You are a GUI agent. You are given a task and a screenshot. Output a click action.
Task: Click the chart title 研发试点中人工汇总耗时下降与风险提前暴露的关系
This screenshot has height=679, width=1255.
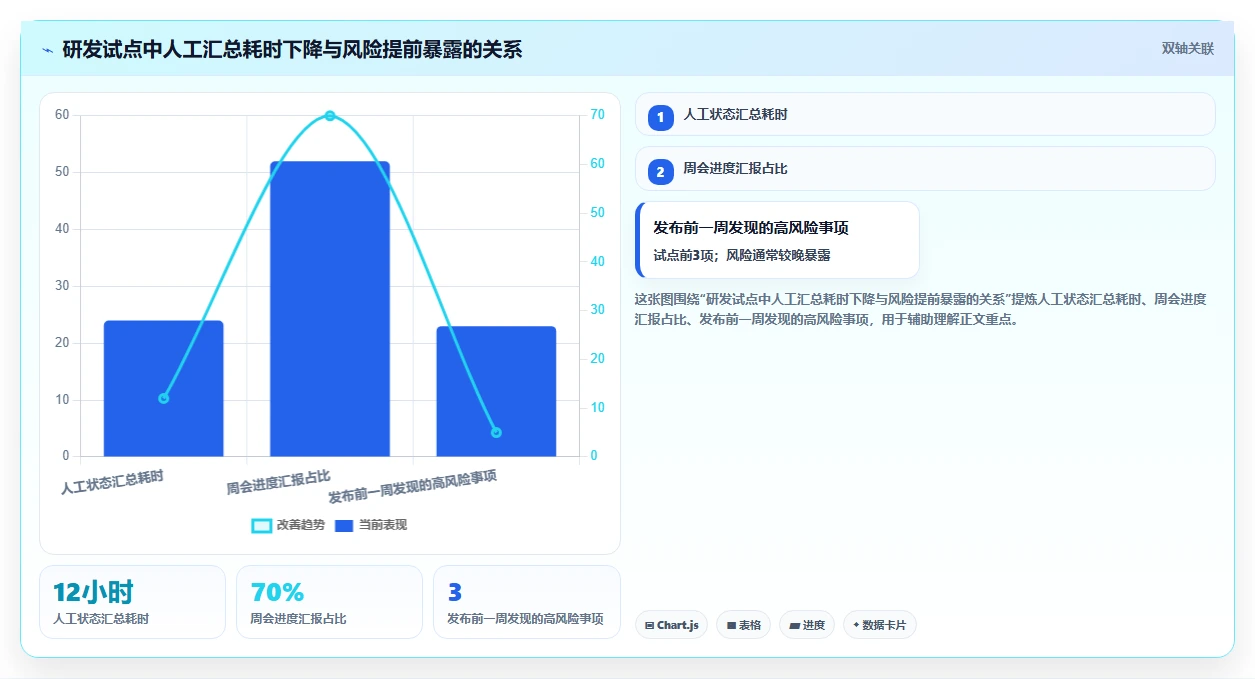pos(292,49)
